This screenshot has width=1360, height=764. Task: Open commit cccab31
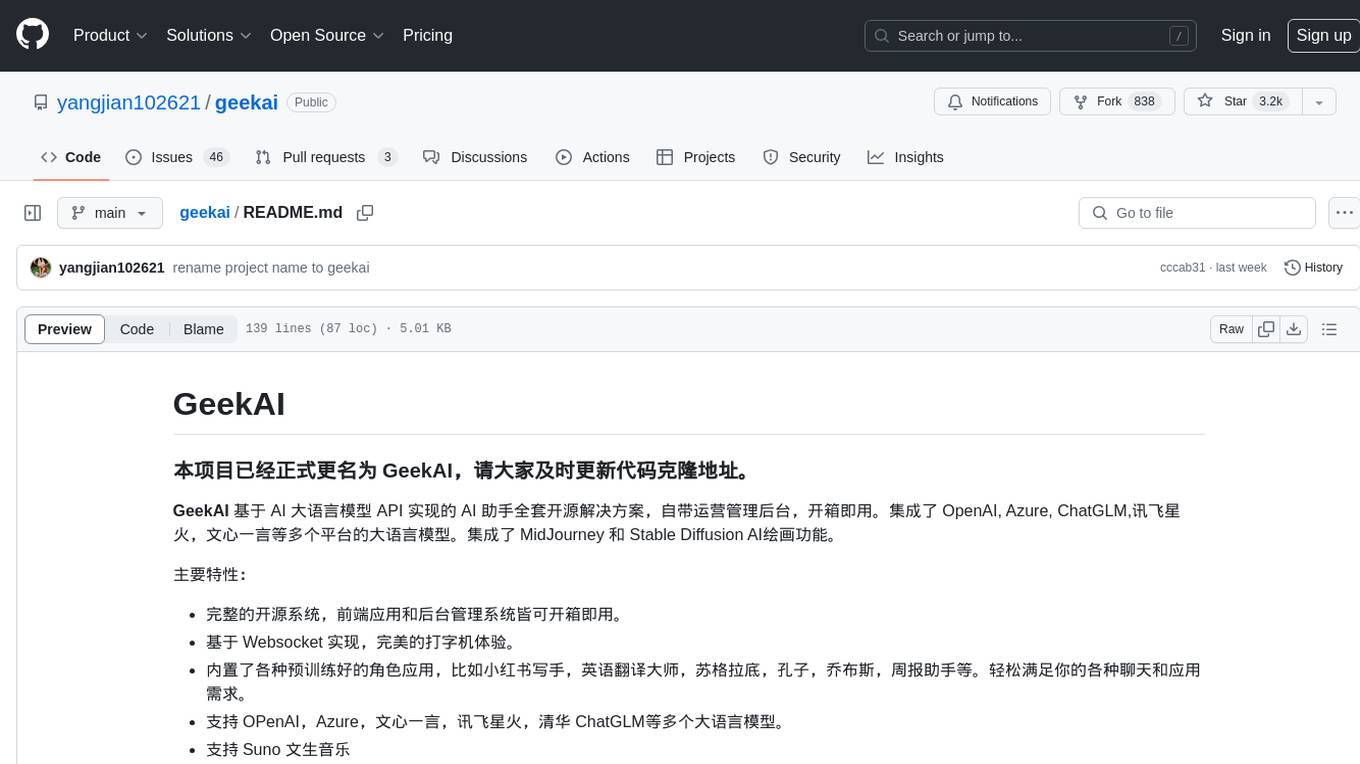point(1185,268)
